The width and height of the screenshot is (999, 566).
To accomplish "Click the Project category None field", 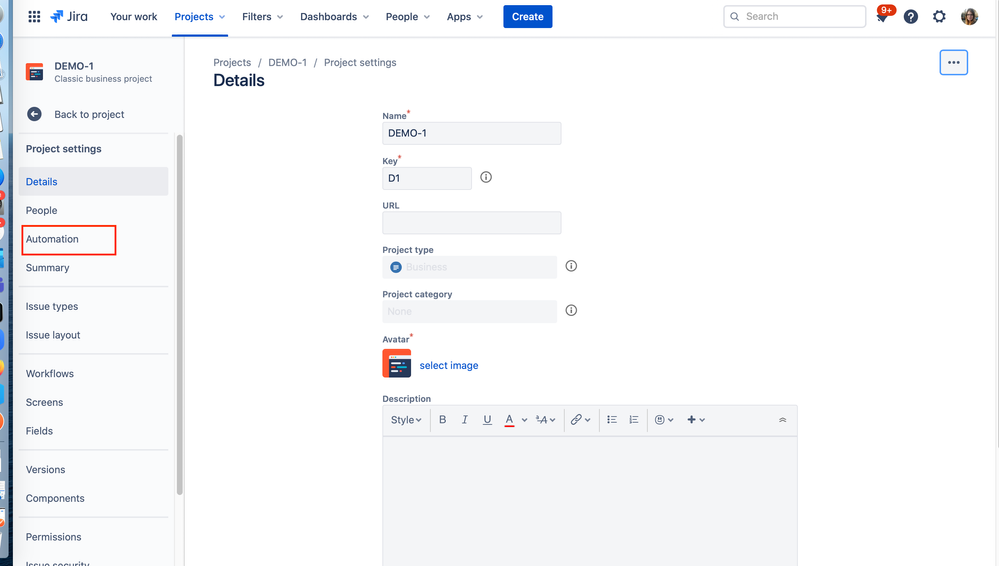I will 470,312.
